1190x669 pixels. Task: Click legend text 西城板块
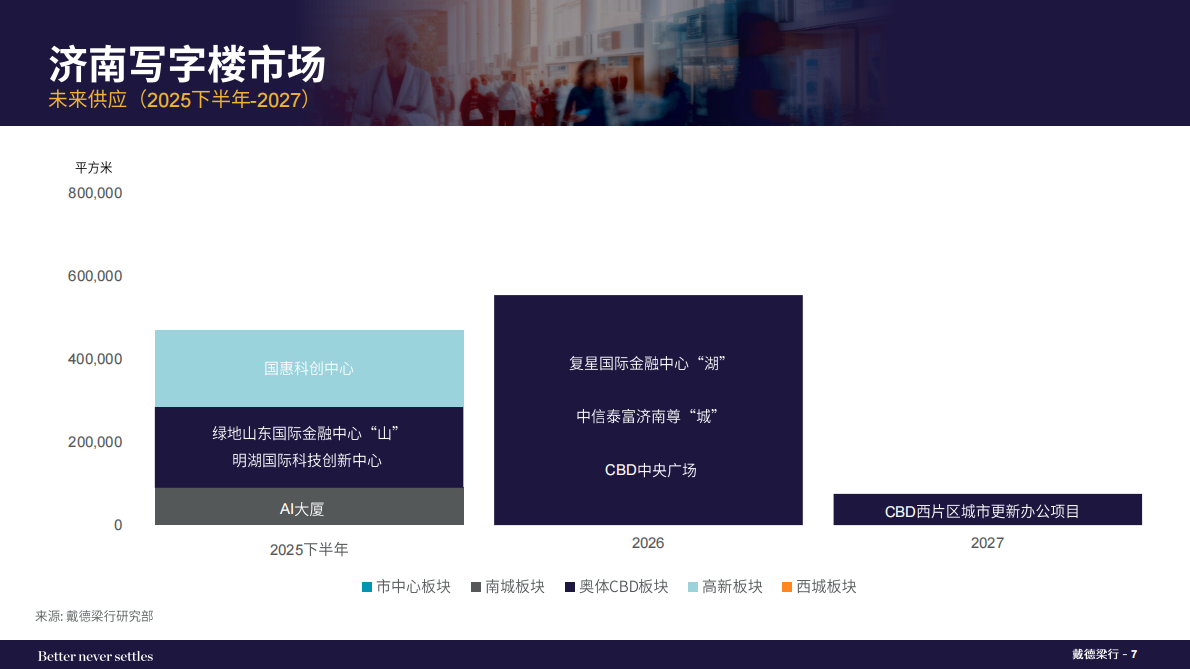pos(826,586)
